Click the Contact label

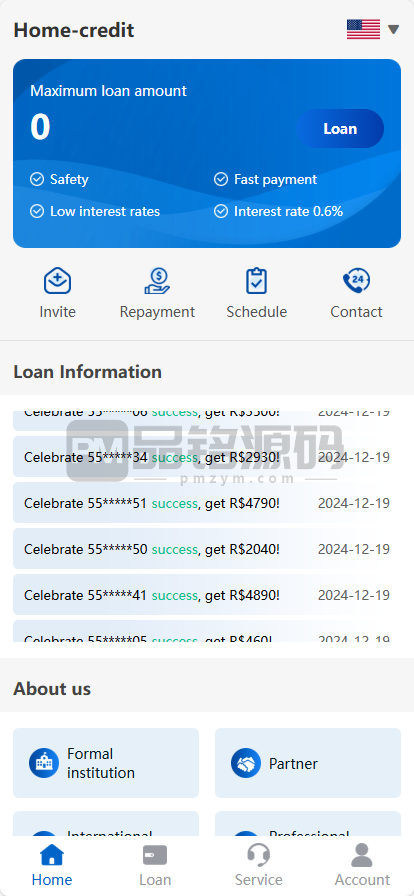point(356,312)
